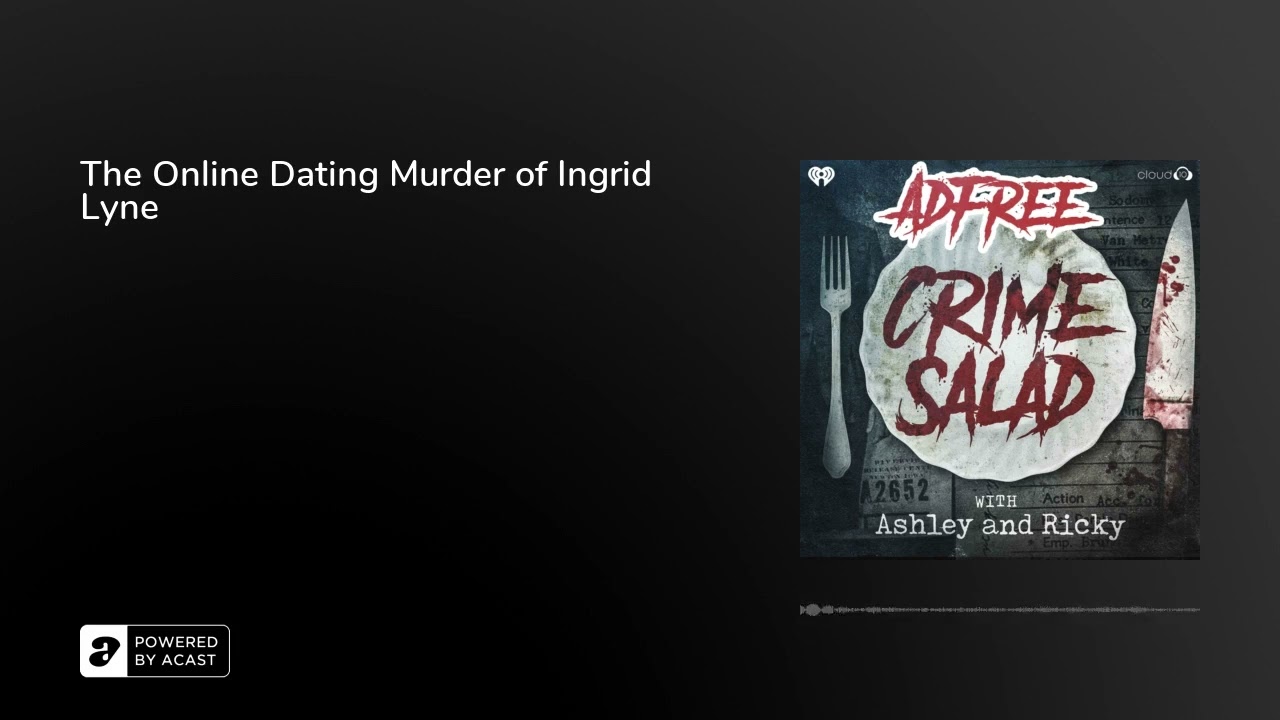Image resolution: width=1280 pixels, height=720 pixels.
Task: Click the episode title about Ingrid Lyne
Action: [x=366, y=190]
